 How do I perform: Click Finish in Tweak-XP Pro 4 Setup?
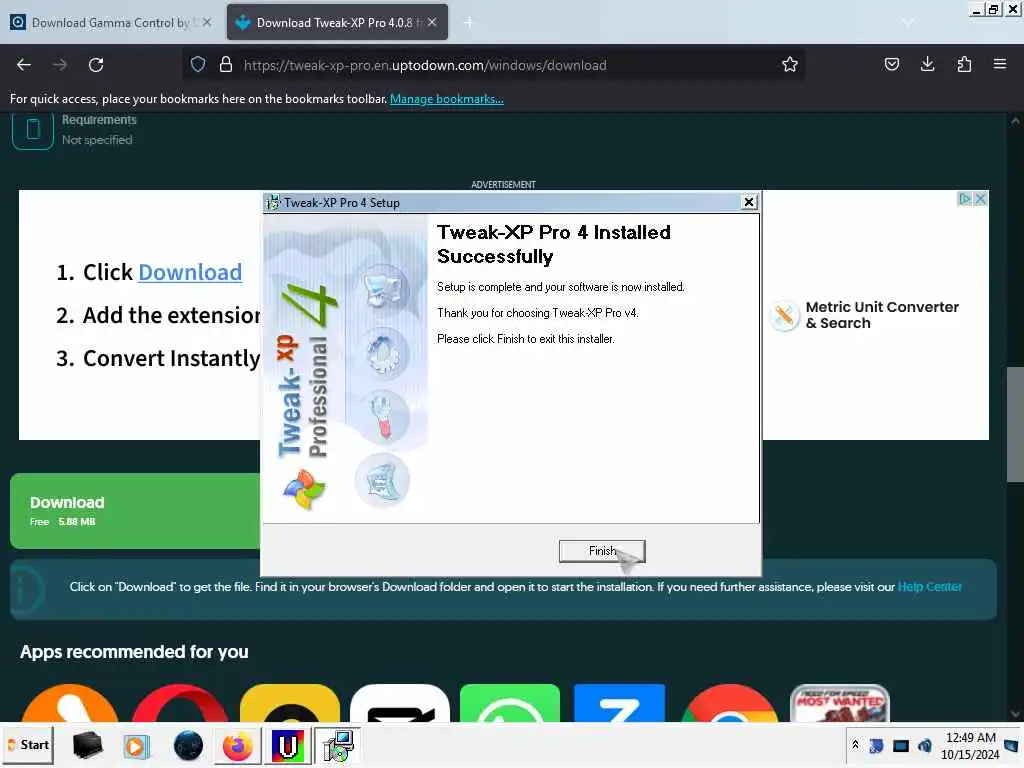tap(601, 551)
